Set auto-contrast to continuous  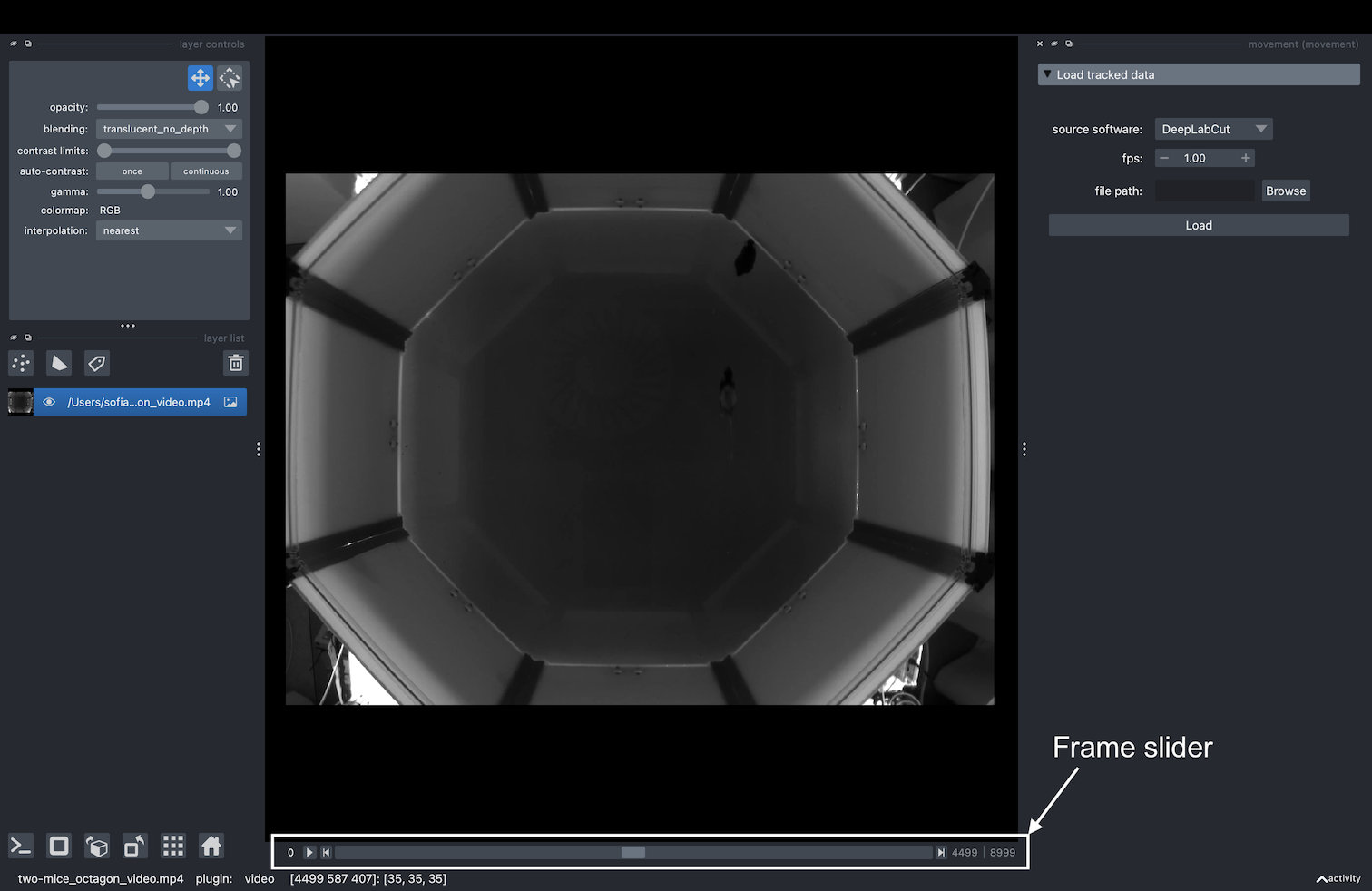pos(205,171)
